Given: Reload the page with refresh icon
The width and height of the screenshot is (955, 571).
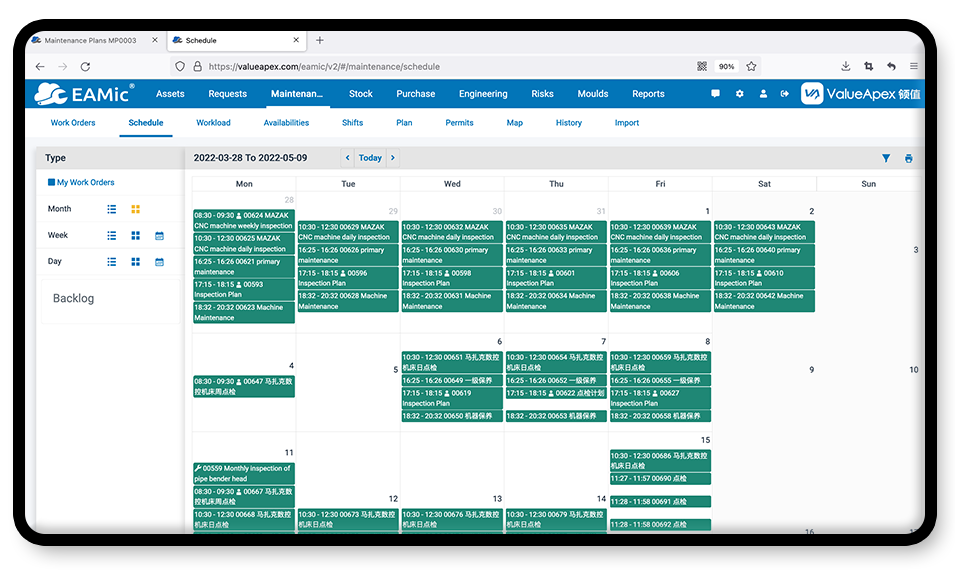Looking at the screenshot, I should (x=85, y=66).
